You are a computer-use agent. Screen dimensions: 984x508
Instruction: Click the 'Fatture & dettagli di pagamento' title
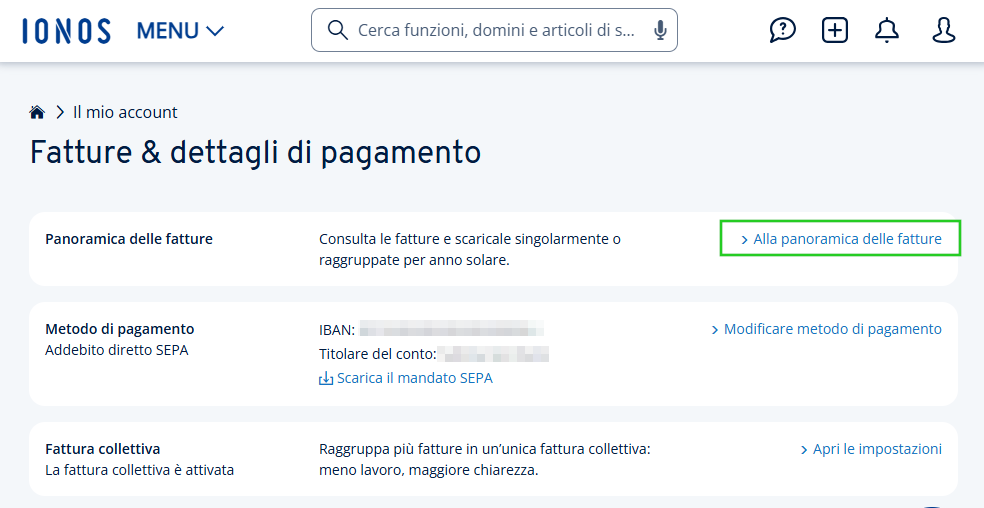[x=255, y=153]
